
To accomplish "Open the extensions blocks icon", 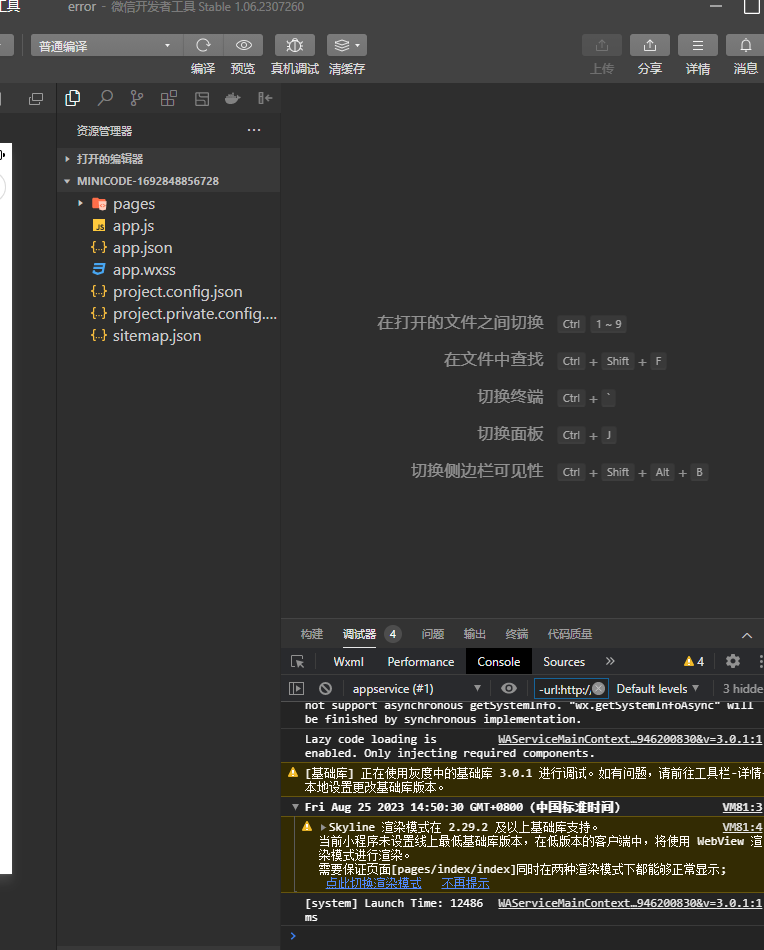I will point(169,98).
